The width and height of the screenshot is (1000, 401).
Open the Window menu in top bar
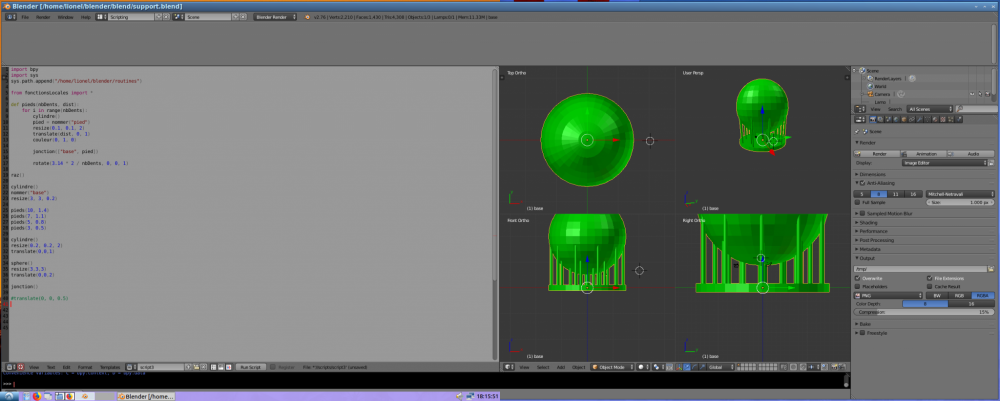65,17
